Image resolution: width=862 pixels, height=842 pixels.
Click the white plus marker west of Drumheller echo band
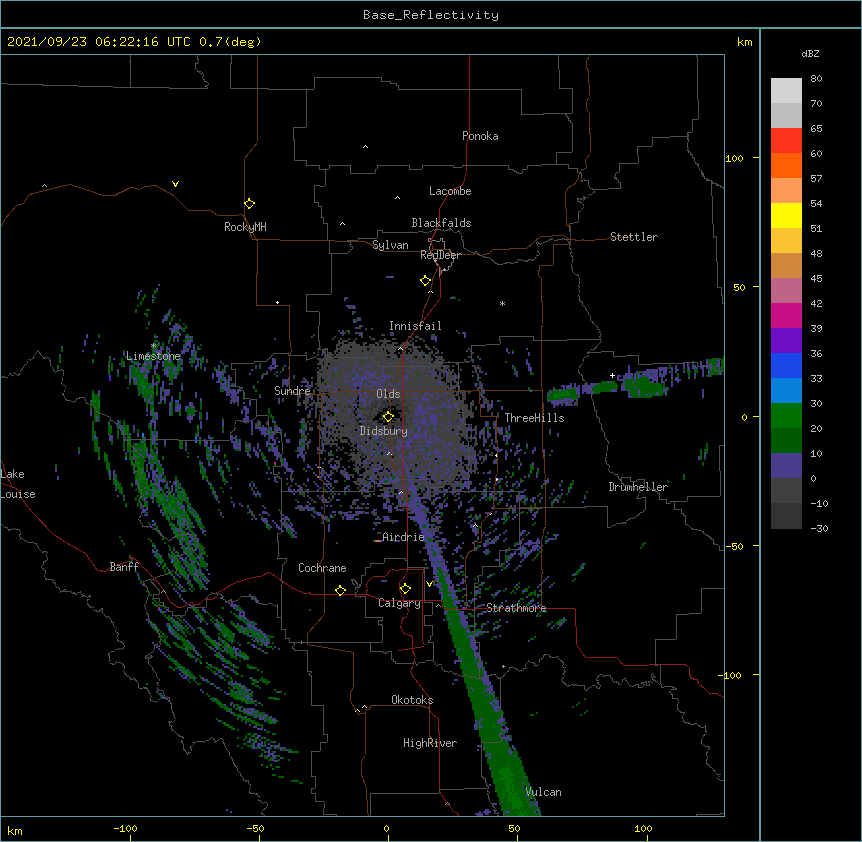click(x=612, y=375)
